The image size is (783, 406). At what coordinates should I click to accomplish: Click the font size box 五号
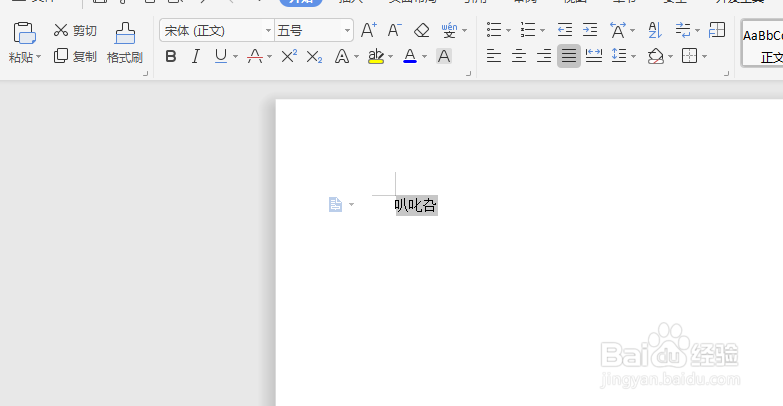click(308, 30)
